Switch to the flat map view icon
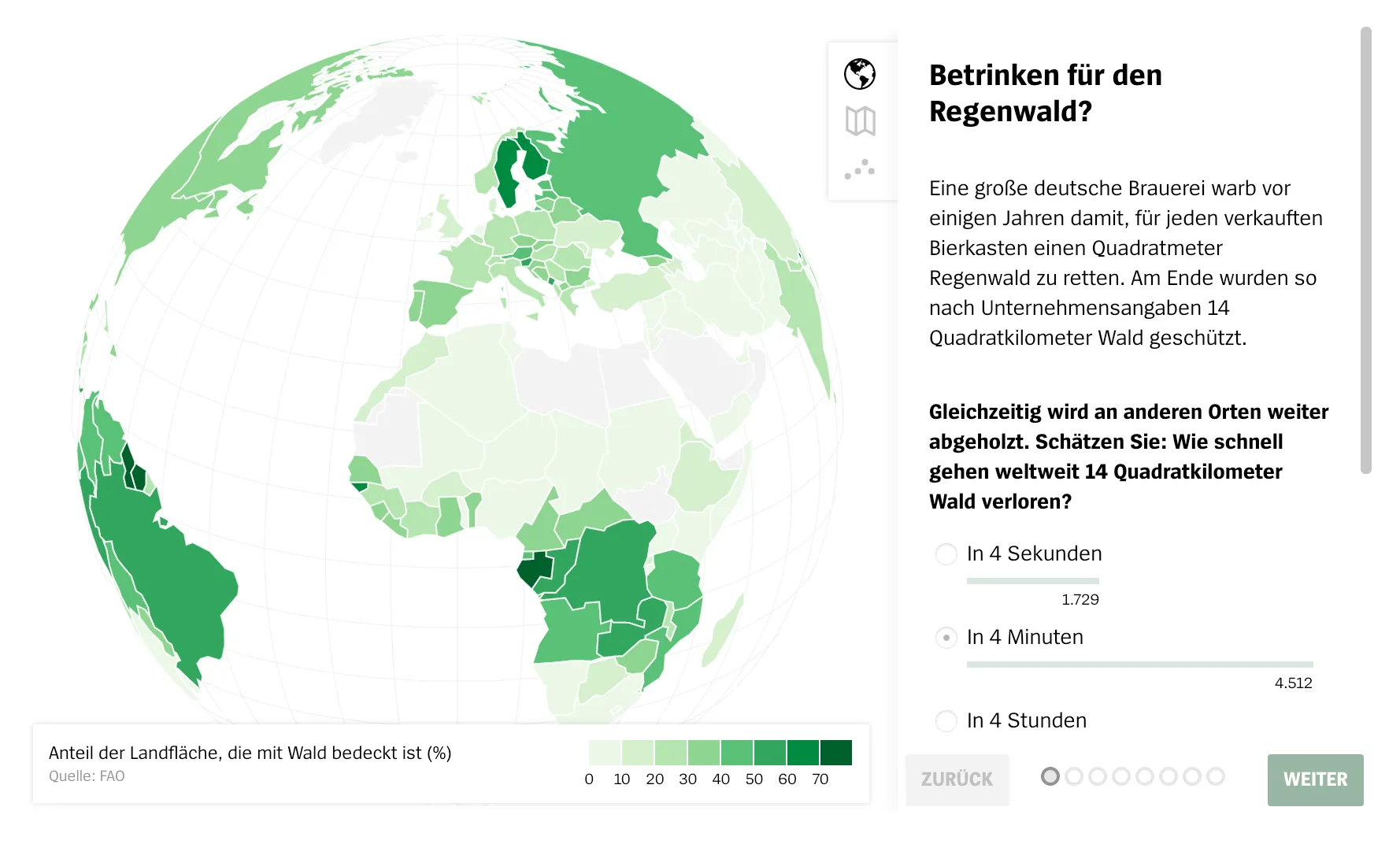 tap(861, 120)
